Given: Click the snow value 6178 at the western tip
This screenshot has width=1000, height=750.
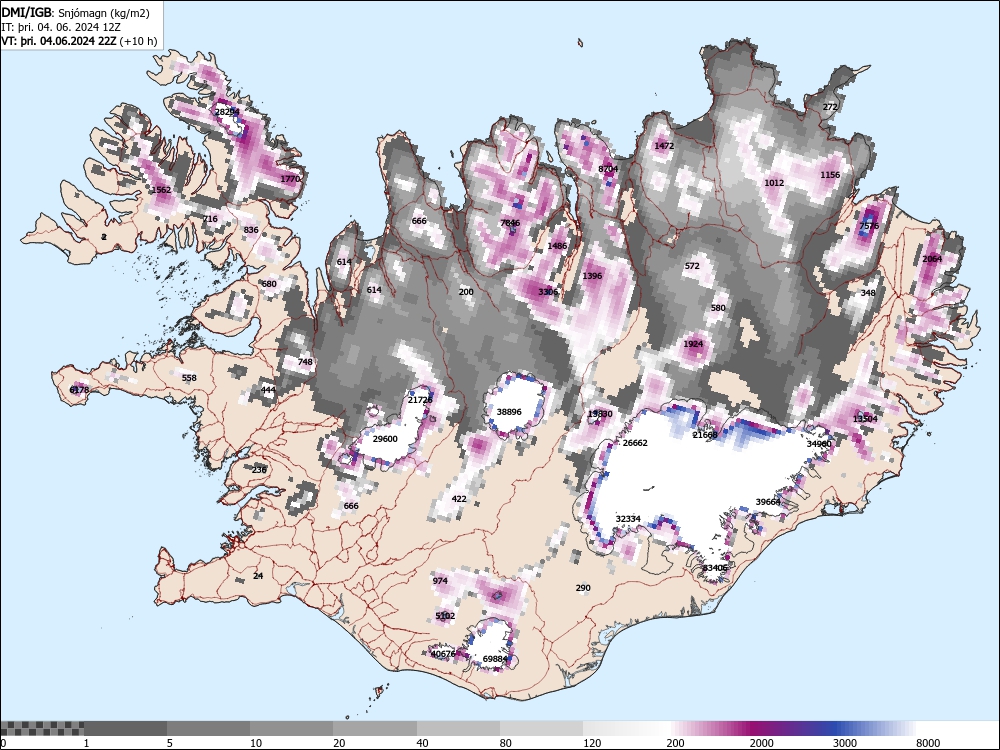Looking at the screenshot, I should click(x=80, y=390).
